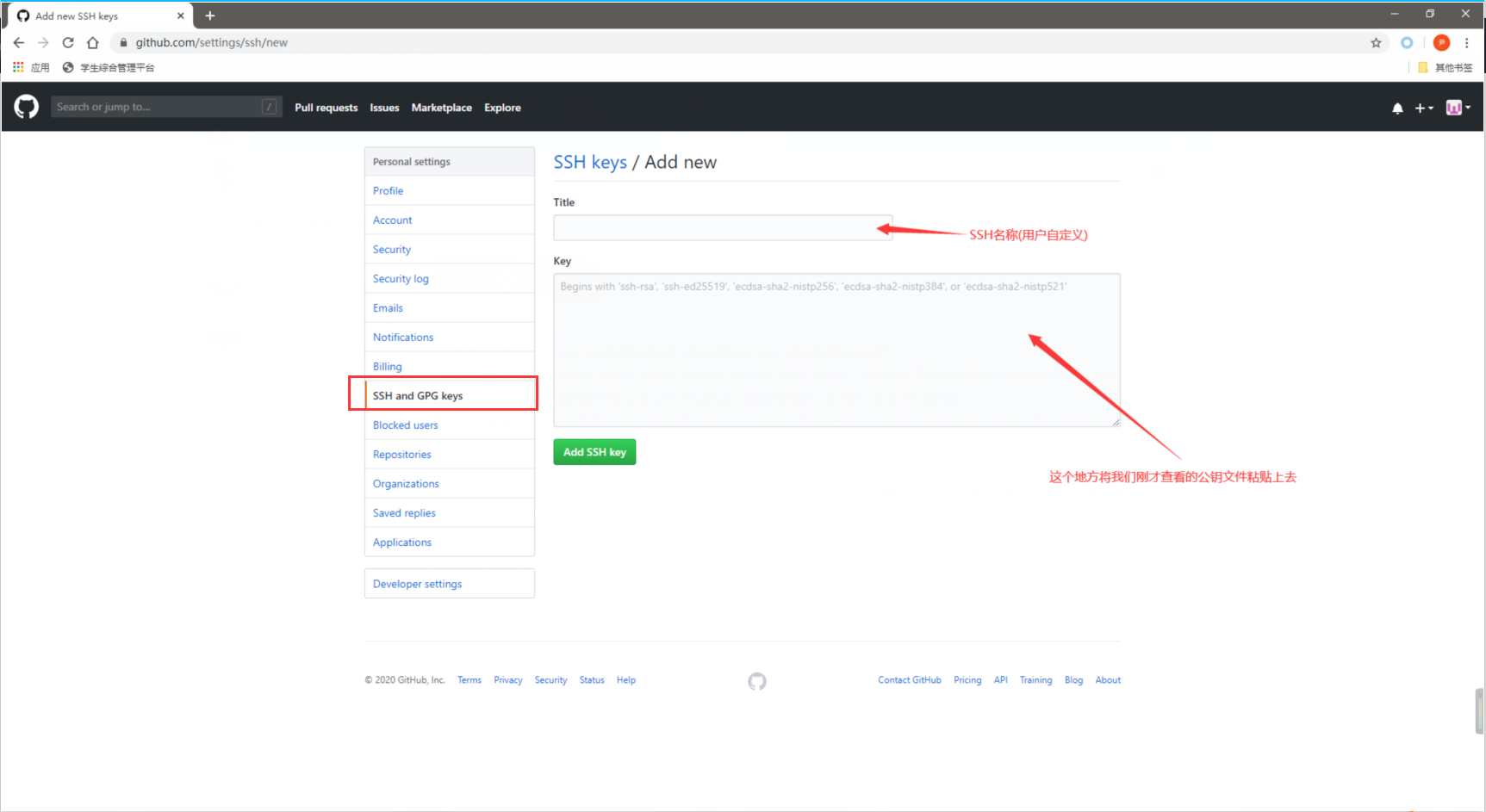1486x812 pixels.
Task: Open the About footer link
Action: (1108, 680)
